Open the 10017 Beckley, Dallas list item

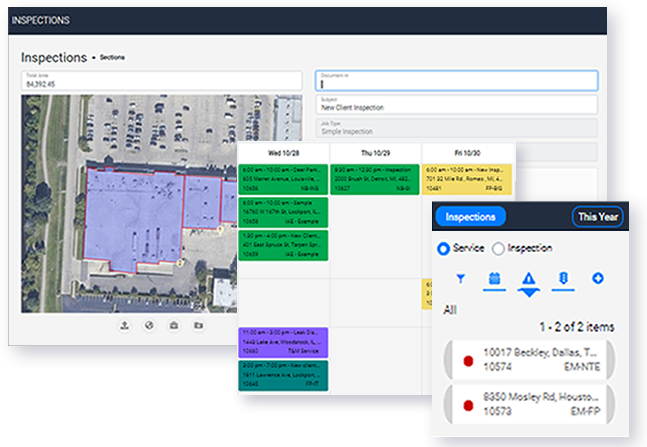(530, 359)
